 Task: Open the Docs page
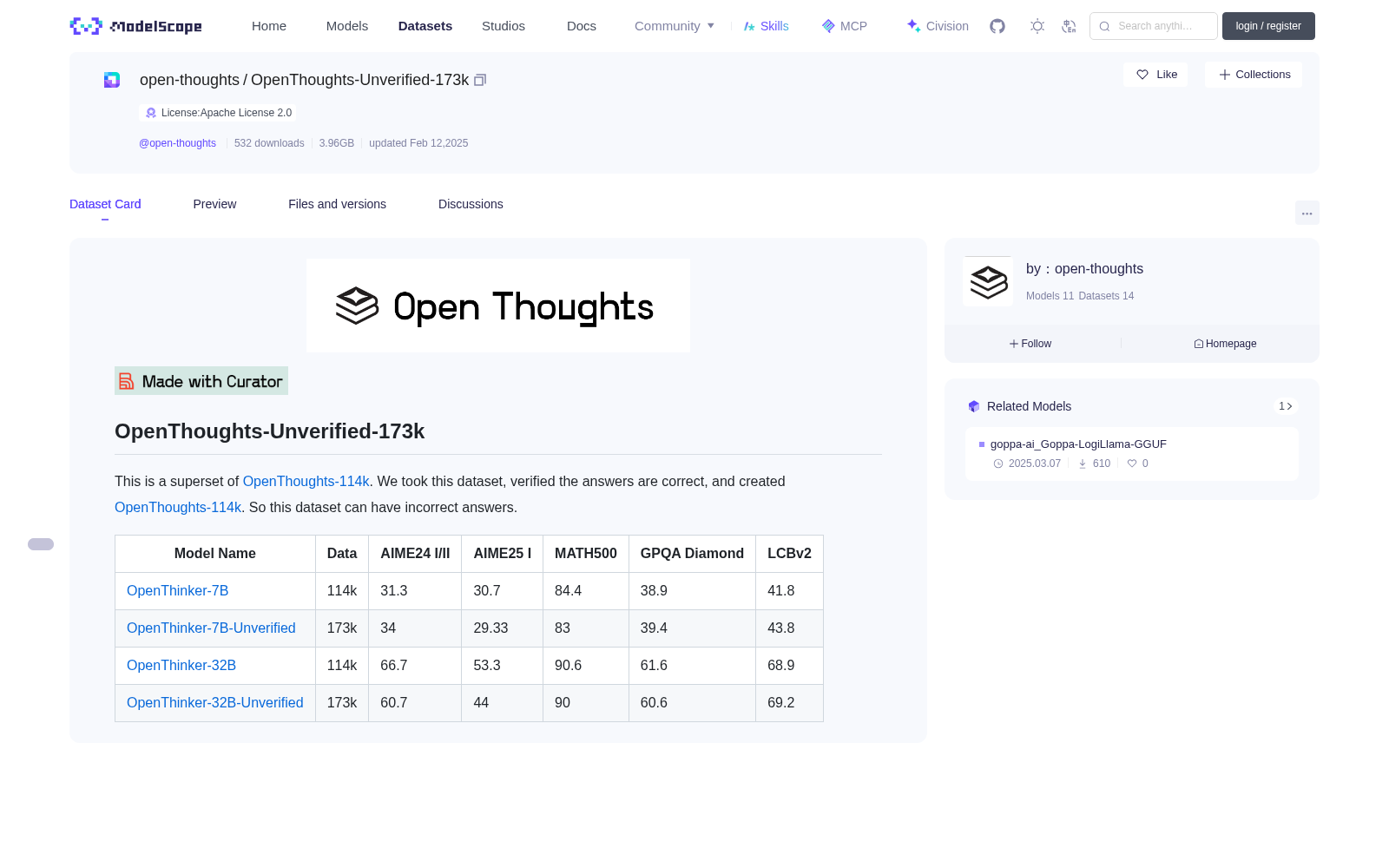coord(582,26)
